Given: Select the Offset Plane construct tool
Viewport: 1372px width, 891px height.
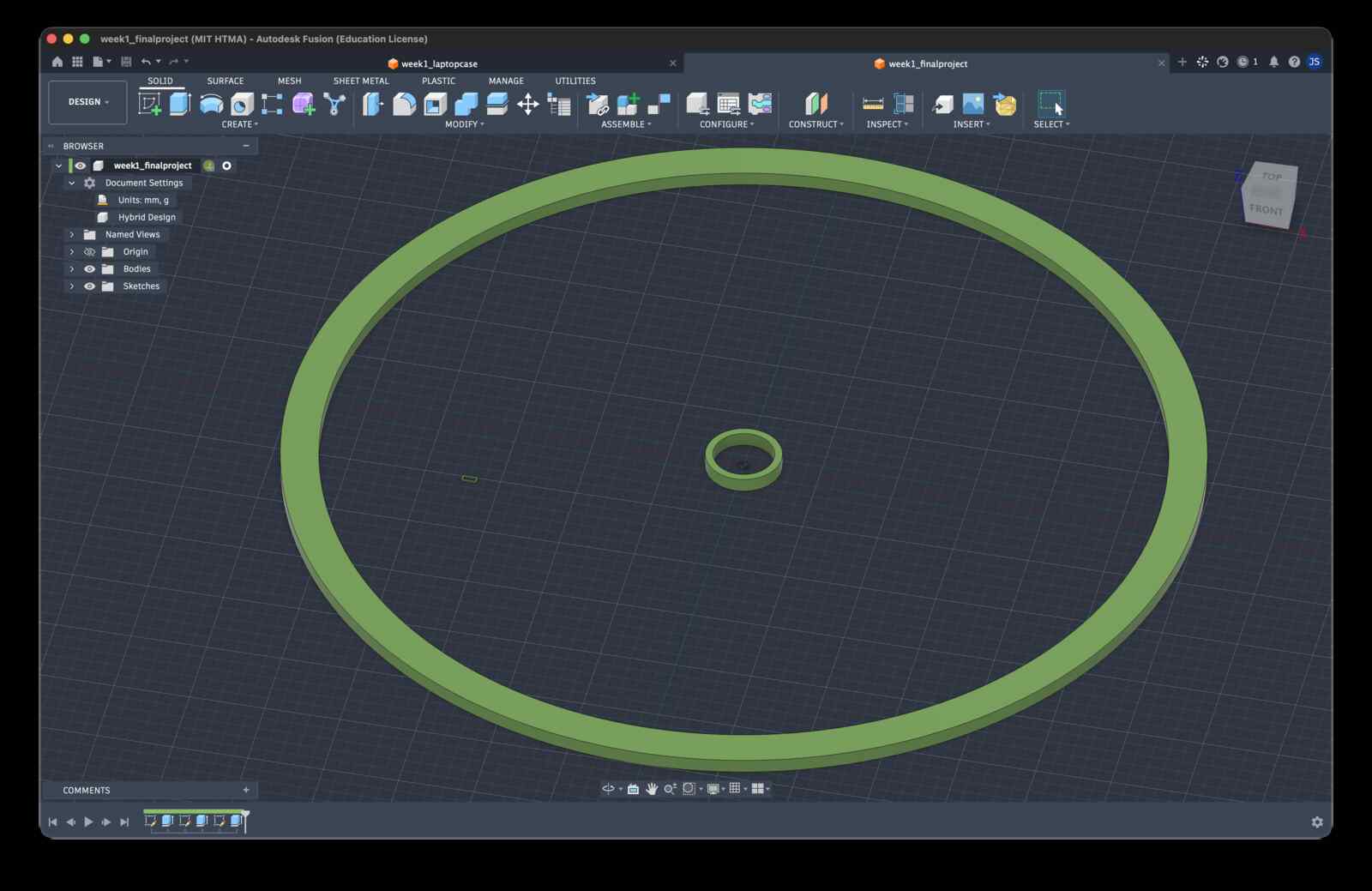Looking at the screenshot, I should 816,104.
